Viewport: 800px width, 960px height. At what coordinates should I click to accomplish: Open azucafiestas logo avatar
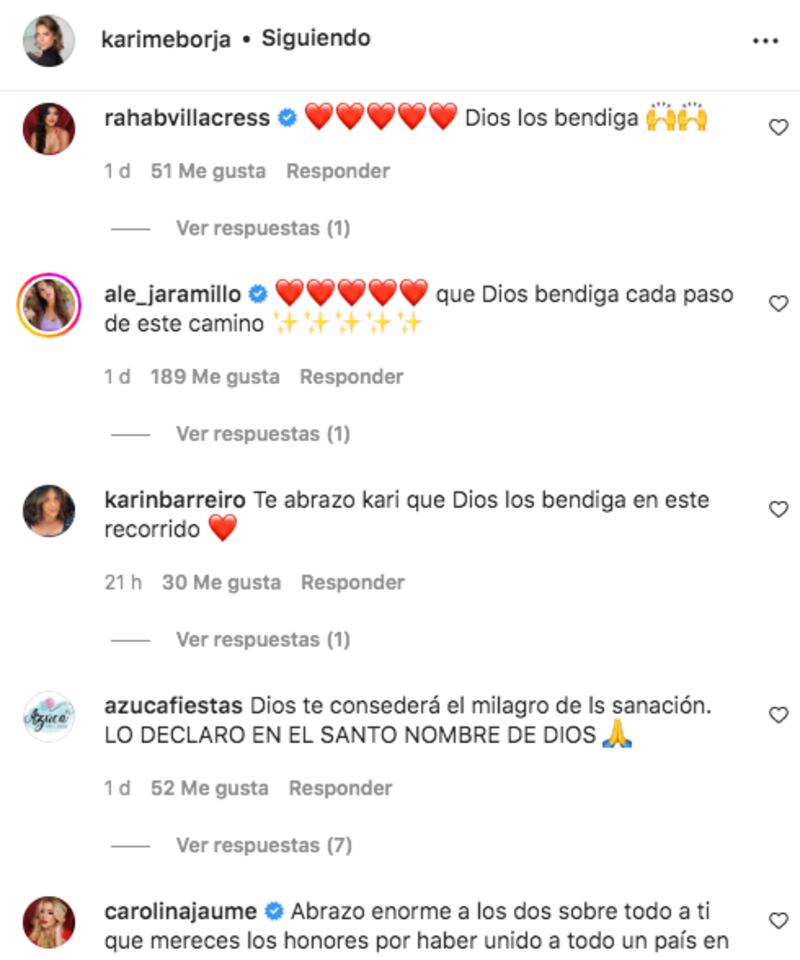click(48, 716)
